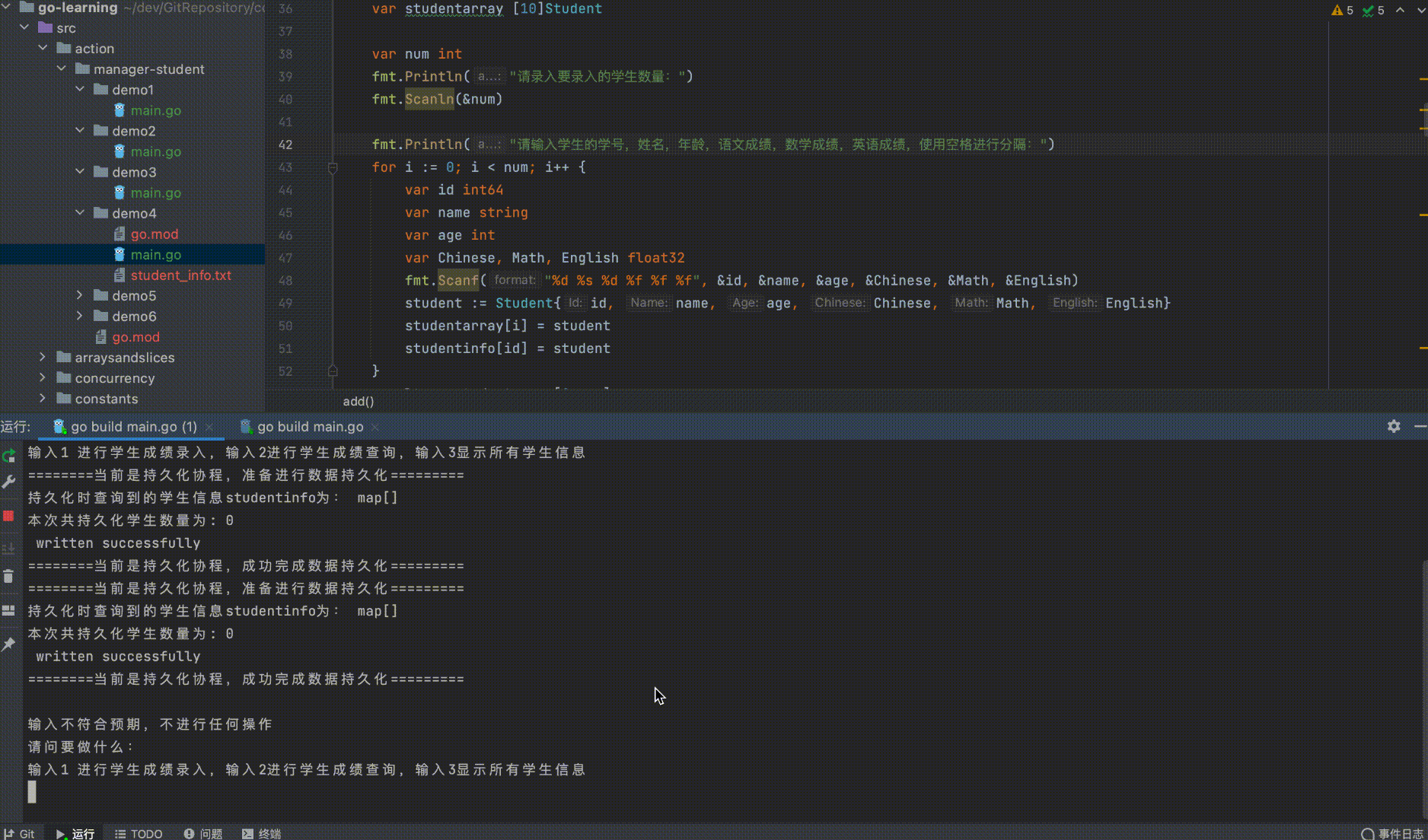Close the go build main.go (1) tab
The width and height of the screenshot is (1428, 840).
(209, 427)
